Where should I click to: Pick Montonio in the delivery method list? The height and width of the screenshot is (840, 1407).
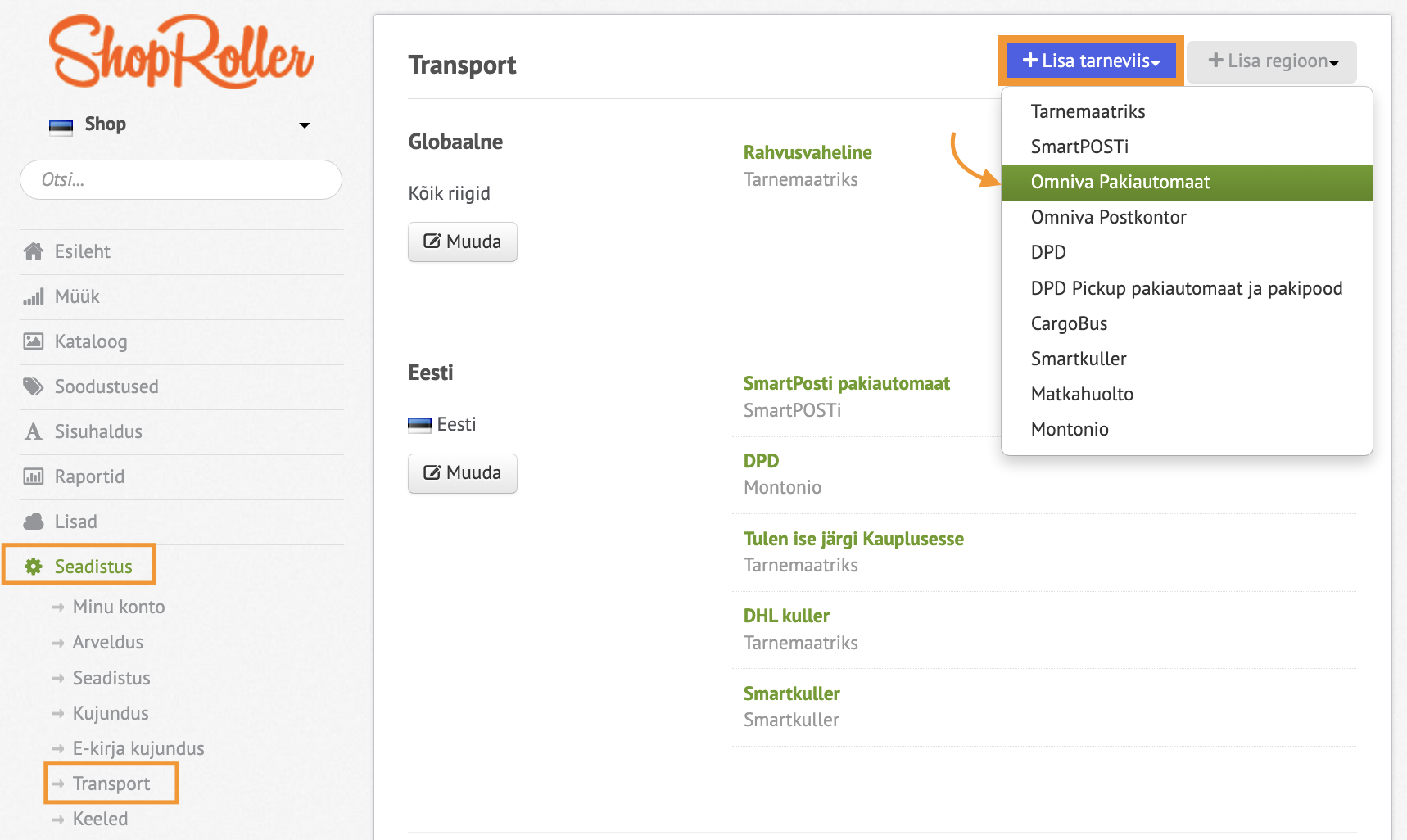click(x=1070, y=429)
